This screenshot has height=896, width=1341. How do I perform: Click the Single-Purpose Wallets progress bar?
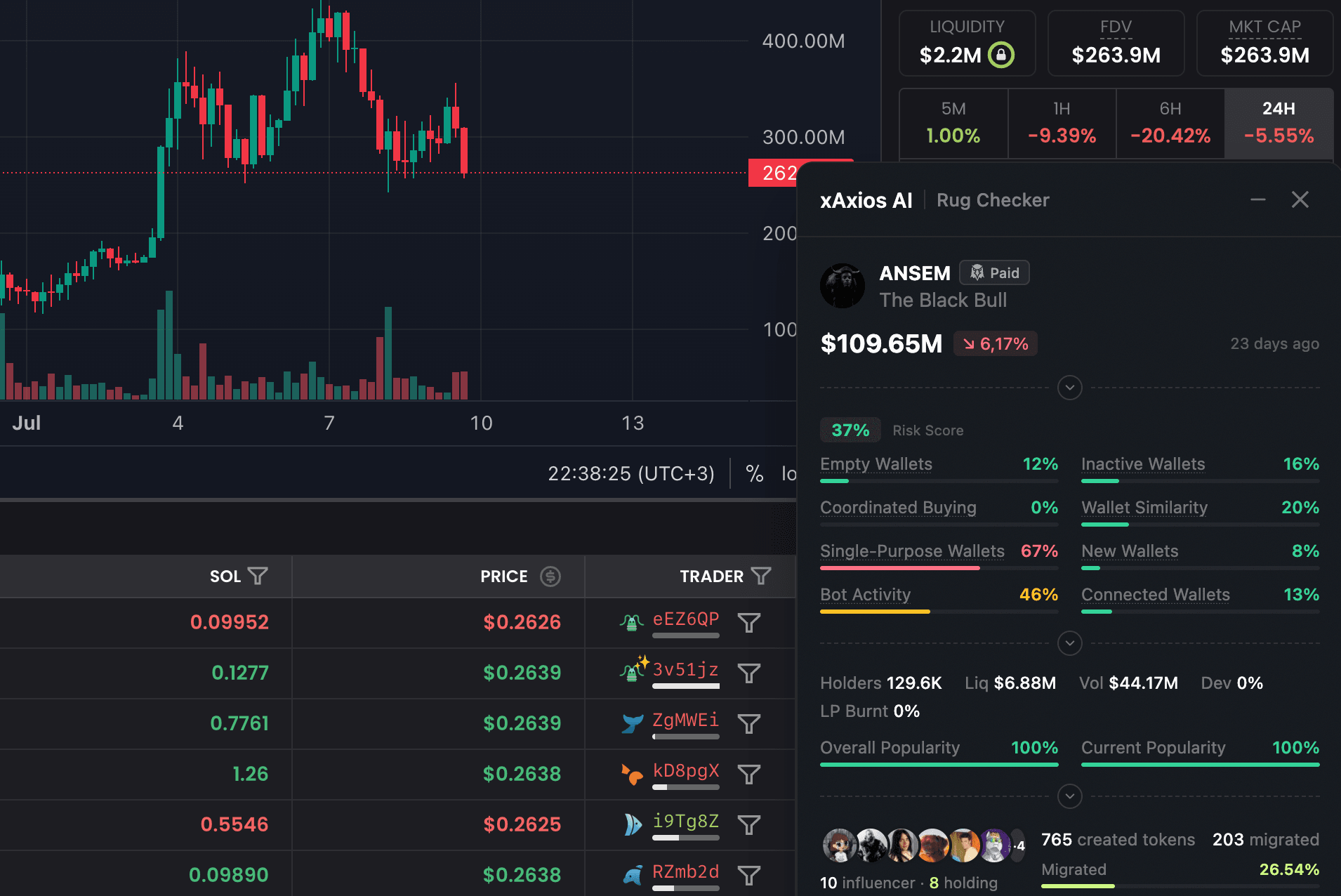(x=939, y=568)
